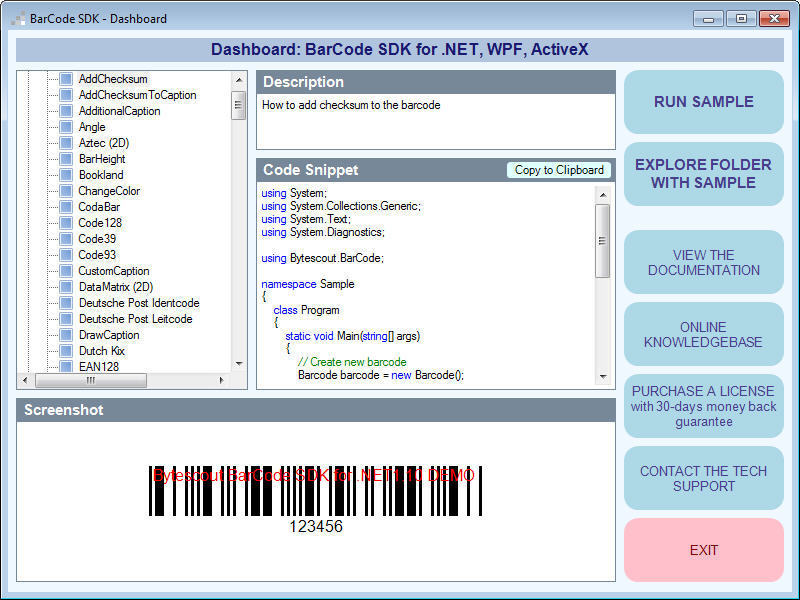Image resolution: width=800 pixels, height=600 pixels.
Task: Click the BarCode SDK title bar app icon
Action: click(18, 18)
